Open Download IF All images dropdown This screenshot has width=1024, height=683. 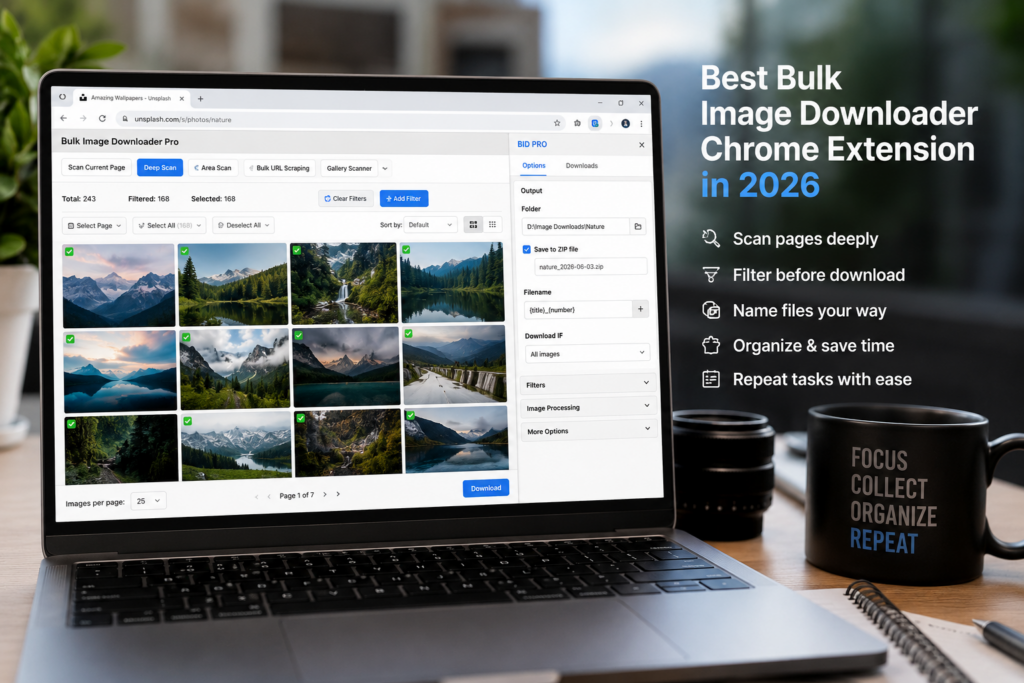(587, 353)
